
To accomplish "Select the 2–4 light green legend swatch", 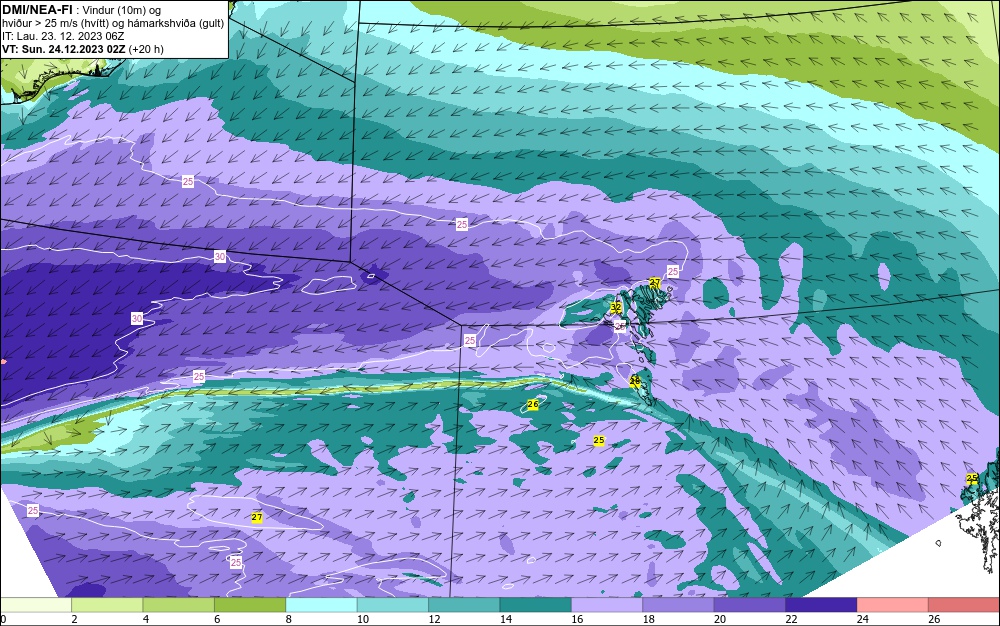I will click(107, 605).
